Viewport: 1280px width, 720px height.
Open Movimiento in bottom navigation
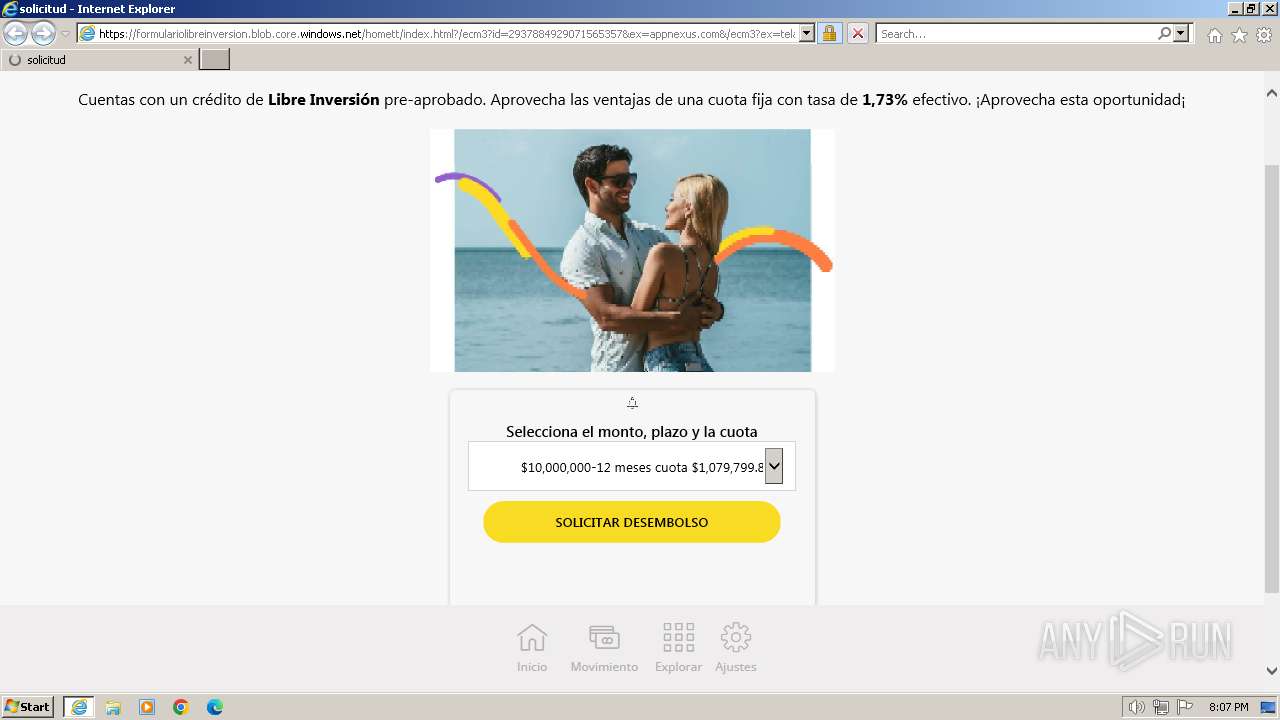coord(604,648)
